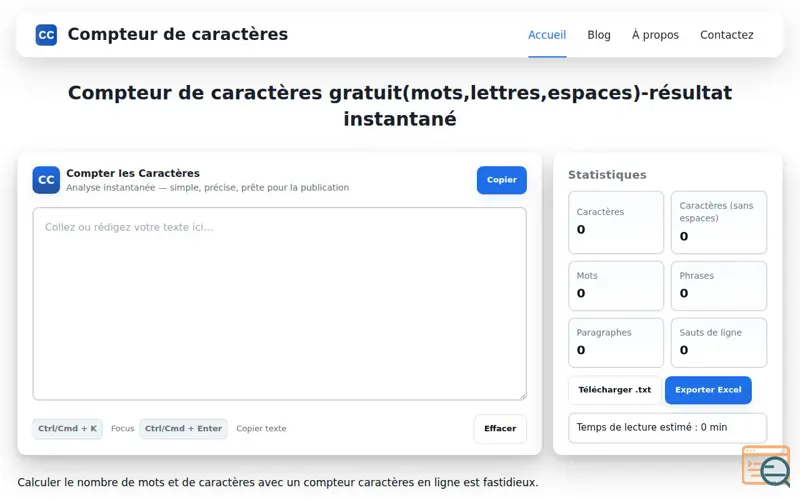
Task: Focus the text area to paste text
Action: click(x=280, y=304)
